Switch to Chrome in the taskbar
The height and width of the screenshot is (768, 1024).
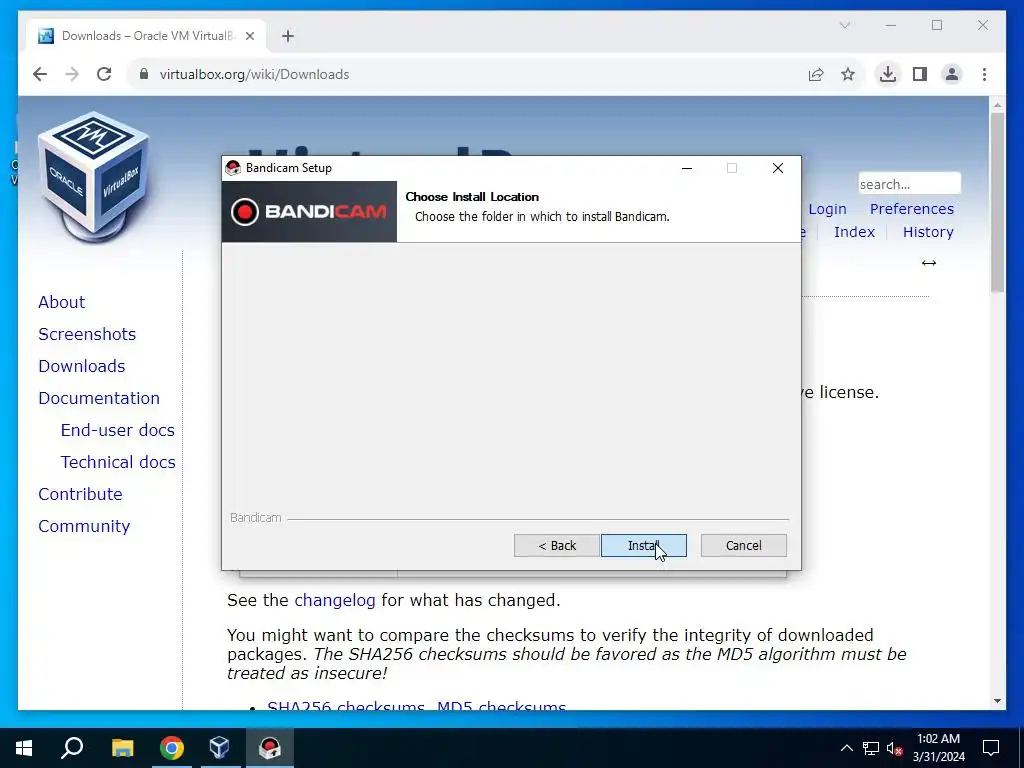[172, 748]
